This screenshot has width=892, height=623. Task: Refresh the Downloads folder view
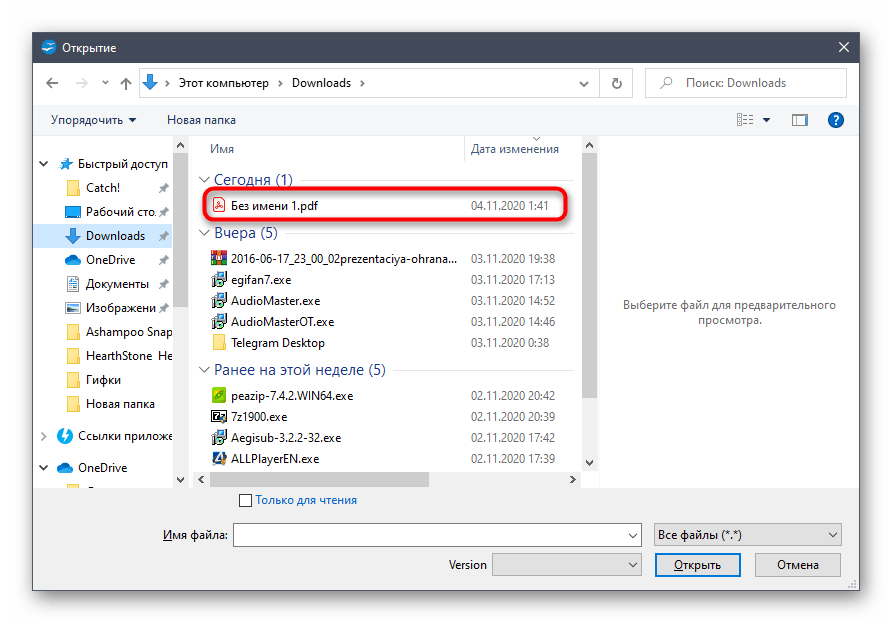(617, 83)
